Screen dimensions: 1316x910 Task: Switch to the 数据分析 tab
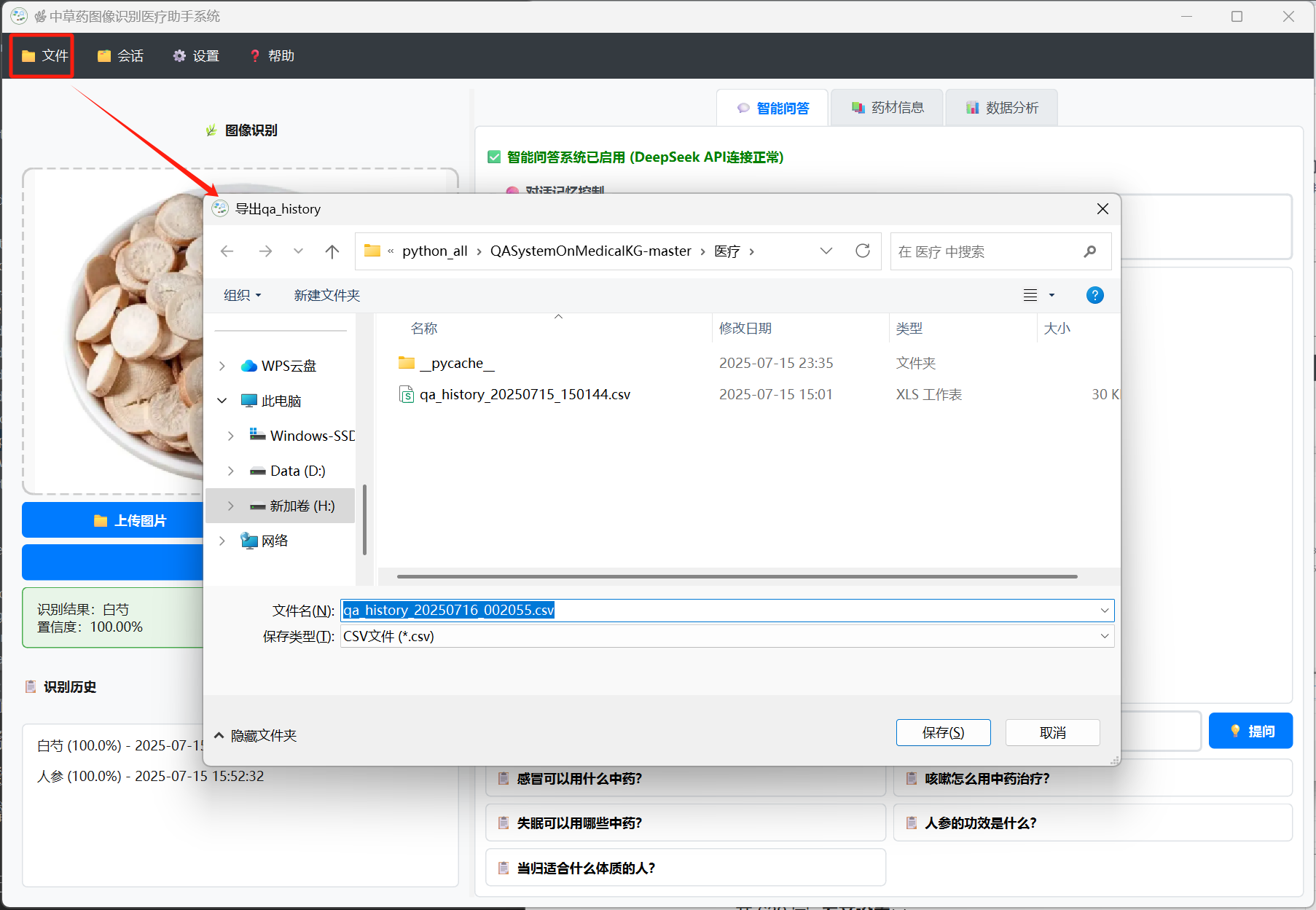coord(1002,108)
